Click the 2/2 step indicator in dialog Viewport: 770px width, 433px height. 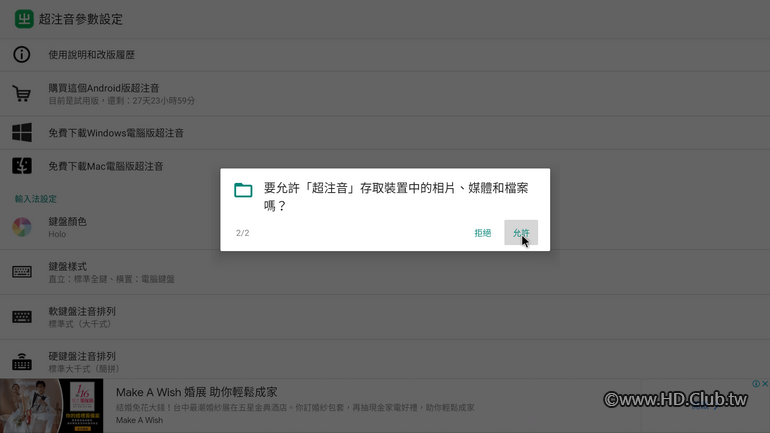[243, 233]
